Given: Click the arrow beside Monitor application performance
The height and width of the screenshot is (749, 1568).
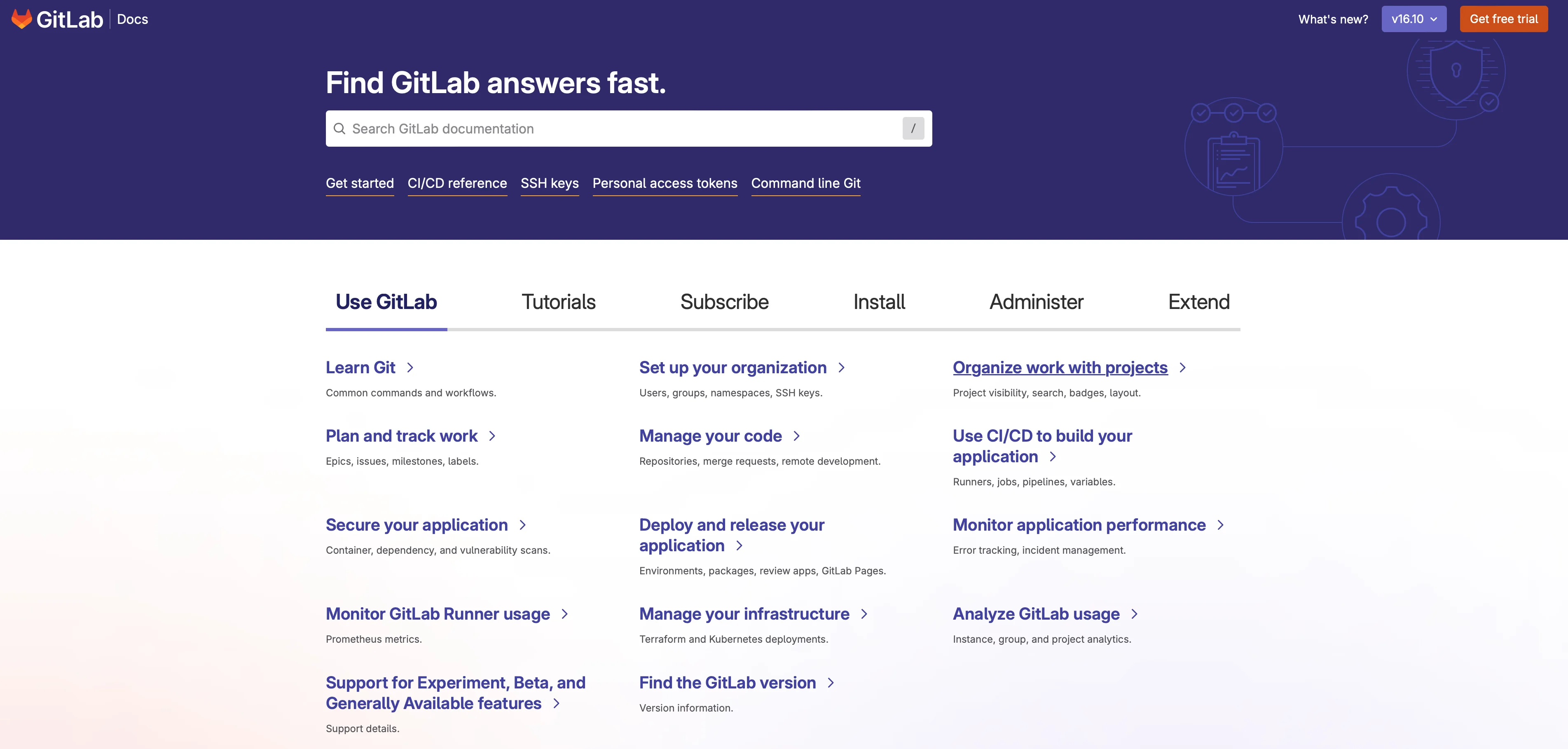Looking at the screenshot, I should tap(1222, 525).
